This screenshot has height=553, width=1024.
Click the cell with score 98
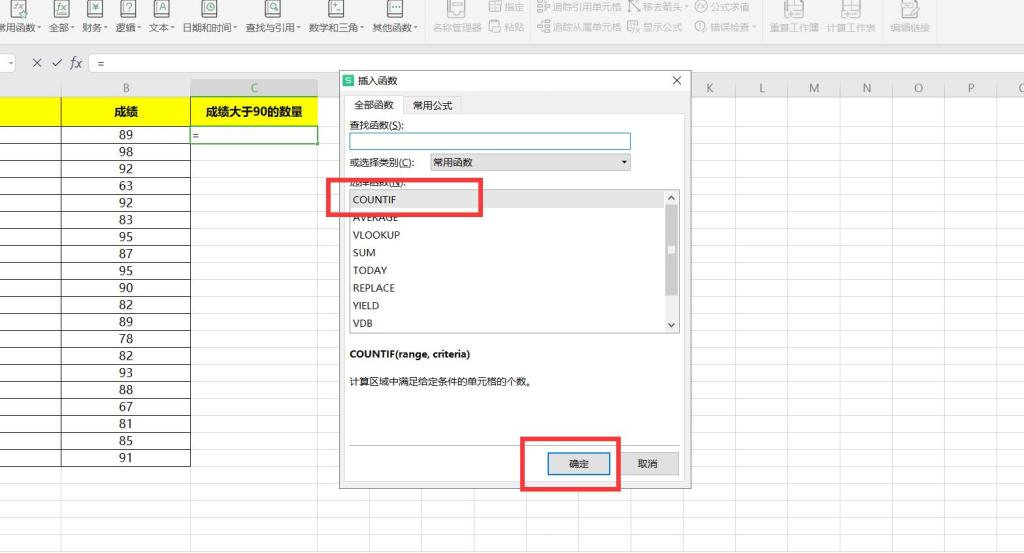[x=126, y=151]
